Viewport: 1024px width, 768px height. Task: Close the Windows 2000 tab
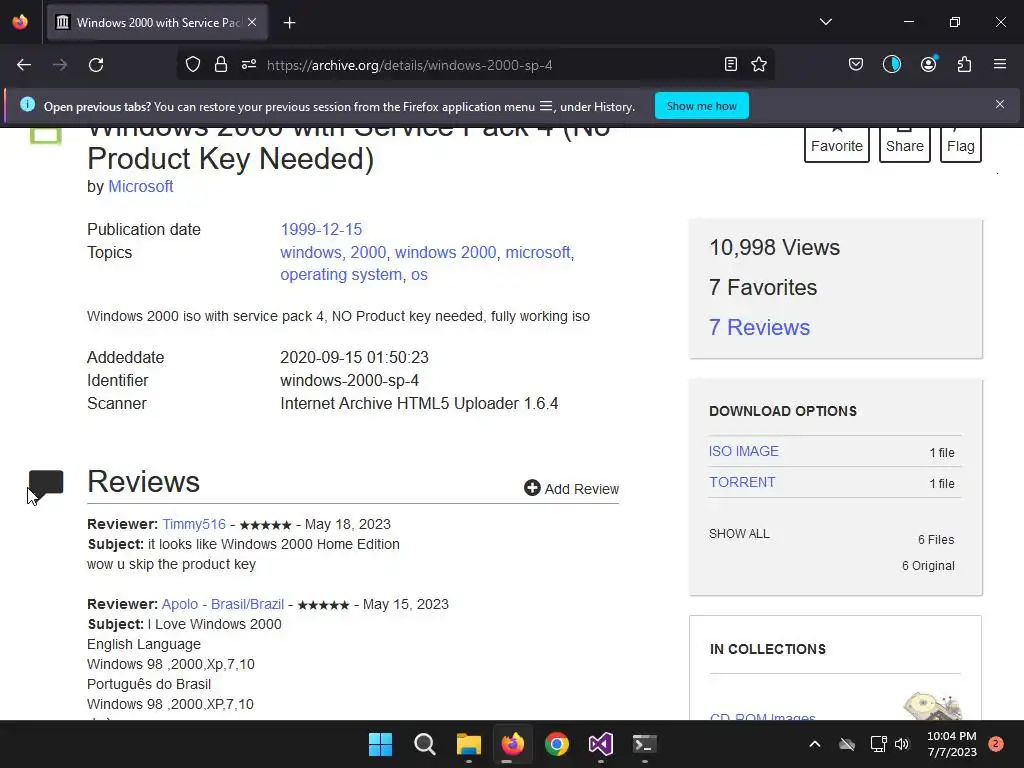point(252,22)
